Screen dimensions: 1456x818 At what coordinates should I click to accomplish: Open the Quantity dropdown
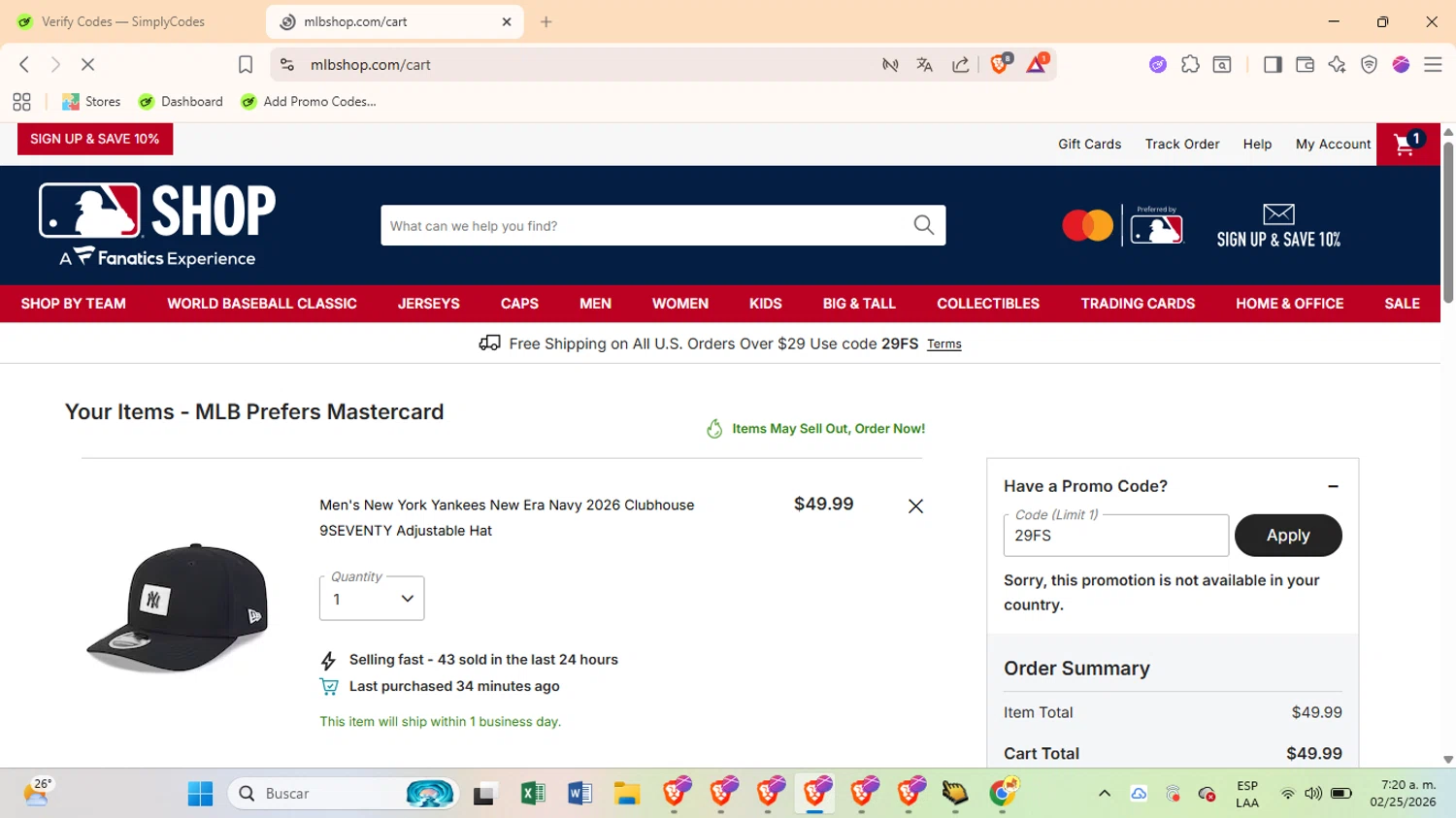pyautogui.click(x=372, y=599)
